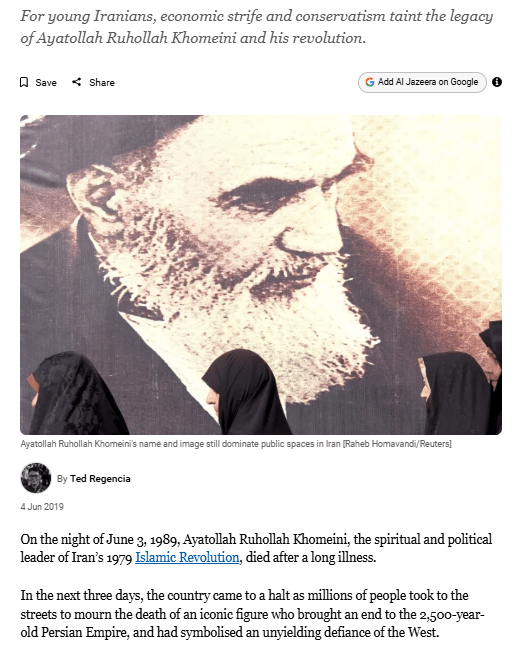The width and height of the screenshot is (513, 646).
Task: Click the 4 Jun 2019 publish date
Action: point(42,507)
